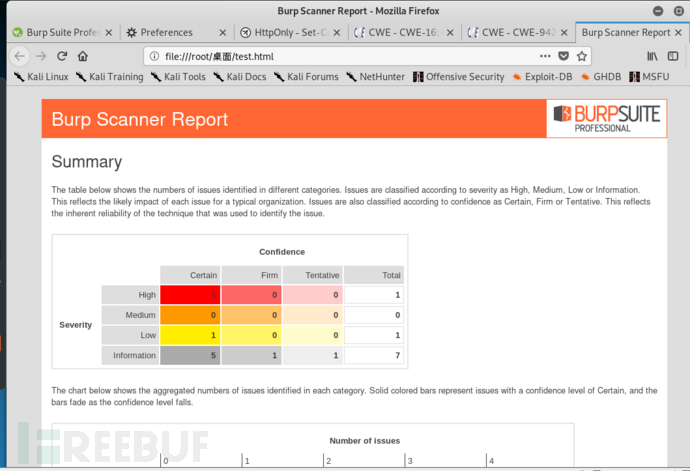Click the Medium Certain orange cell

point(190,315)
